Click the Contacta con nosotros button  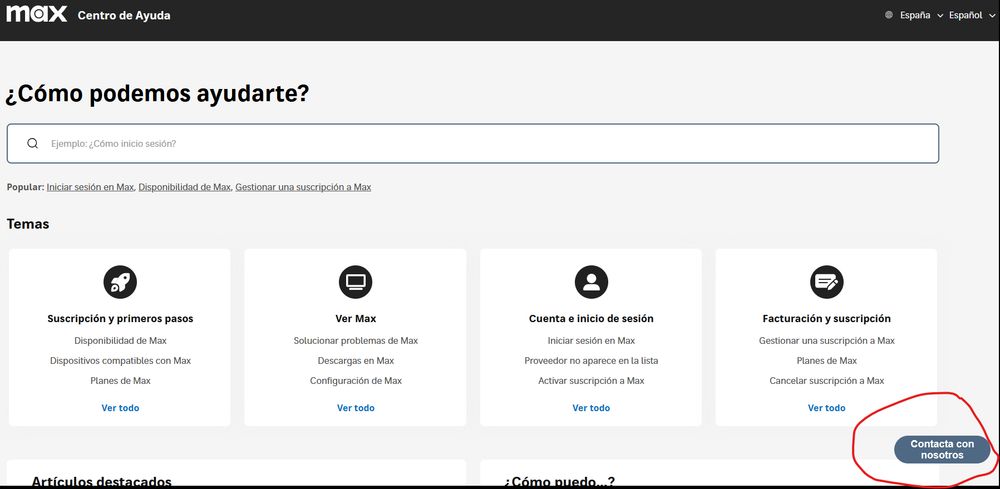point(942,449)
